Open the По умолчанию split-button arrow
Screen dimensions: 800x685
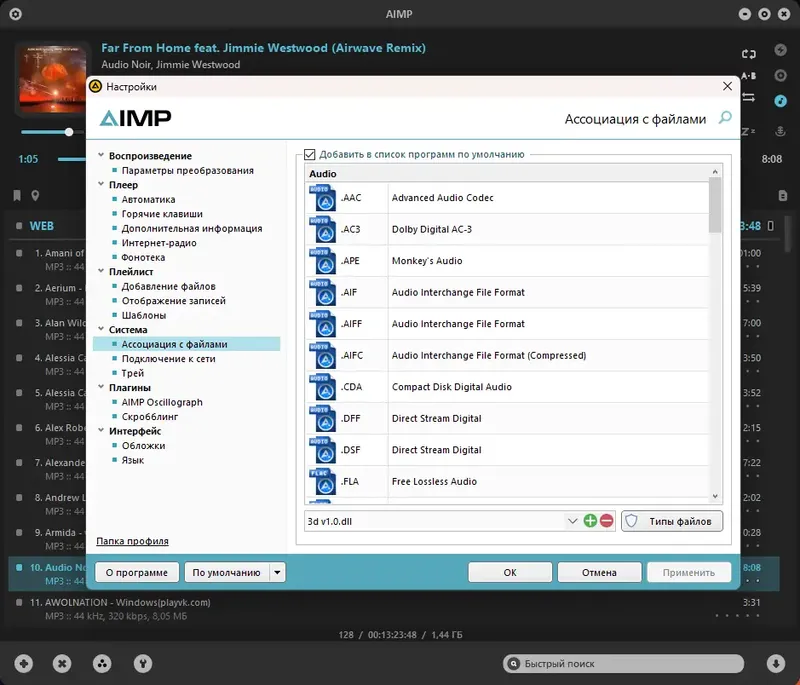click(277, 572)
